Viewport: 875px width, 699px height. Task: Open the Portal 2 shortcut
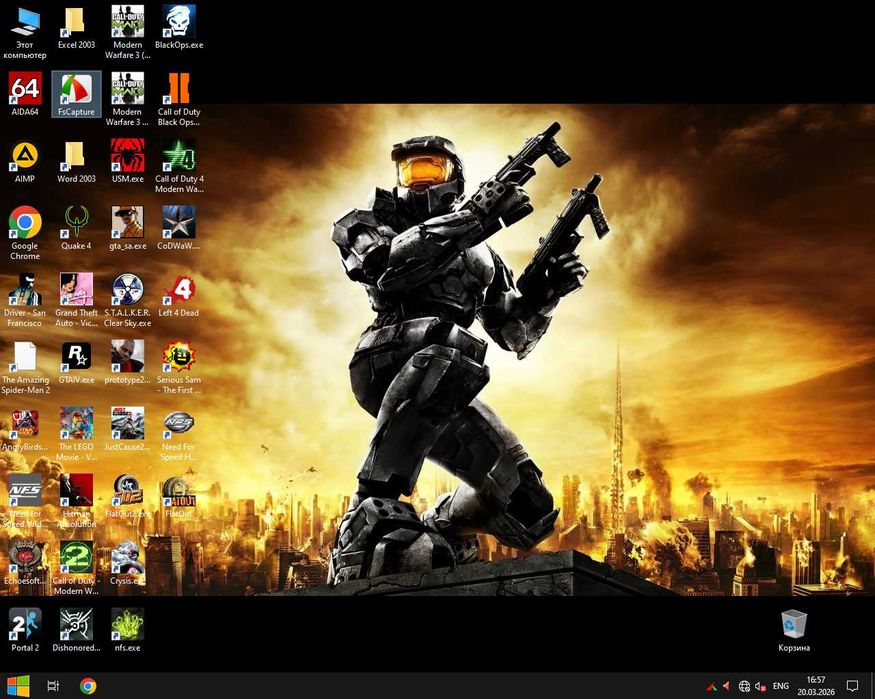point(25,630)
